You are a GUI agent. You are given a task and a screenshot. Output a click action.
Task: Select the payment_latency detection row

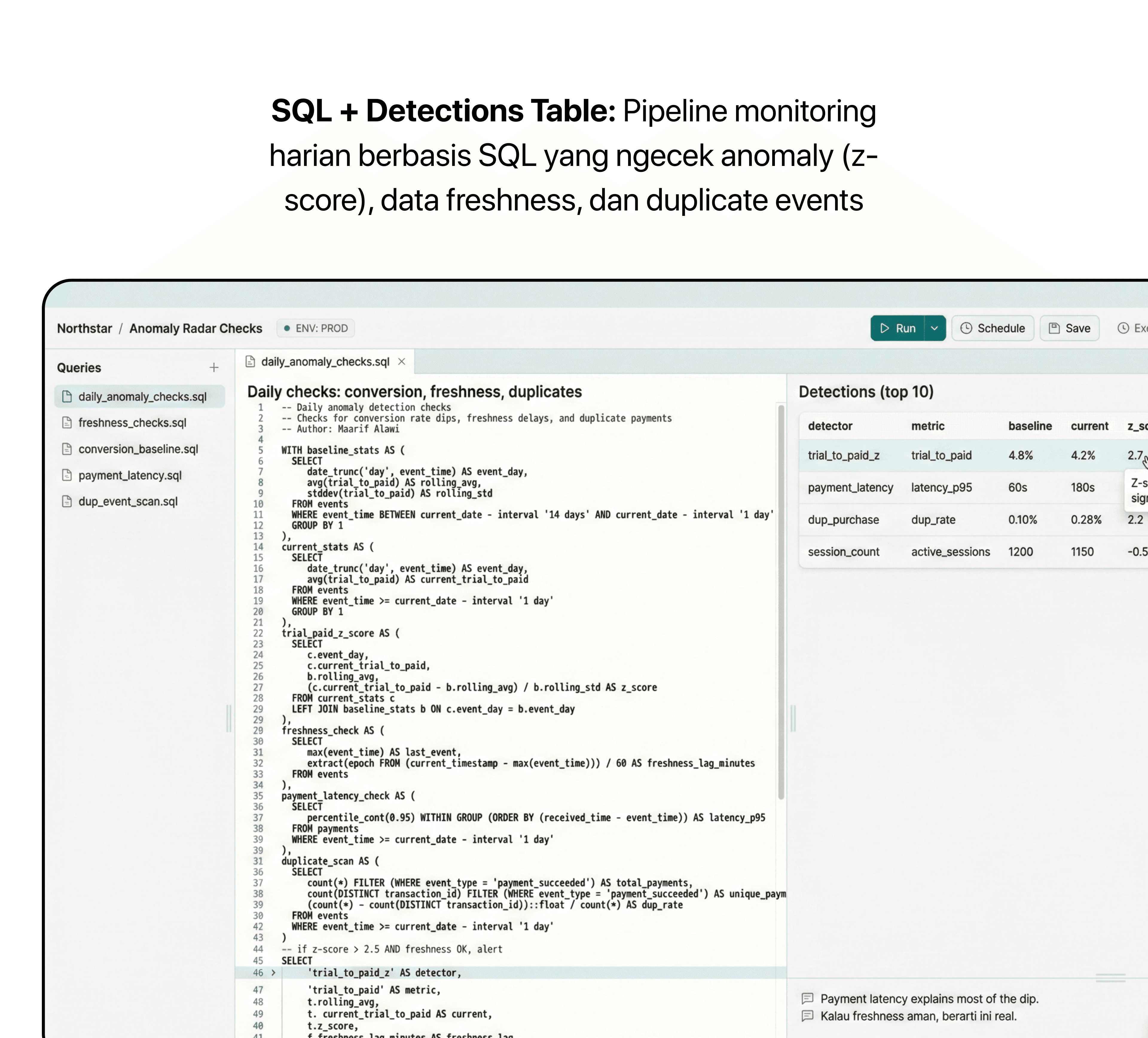850,487
